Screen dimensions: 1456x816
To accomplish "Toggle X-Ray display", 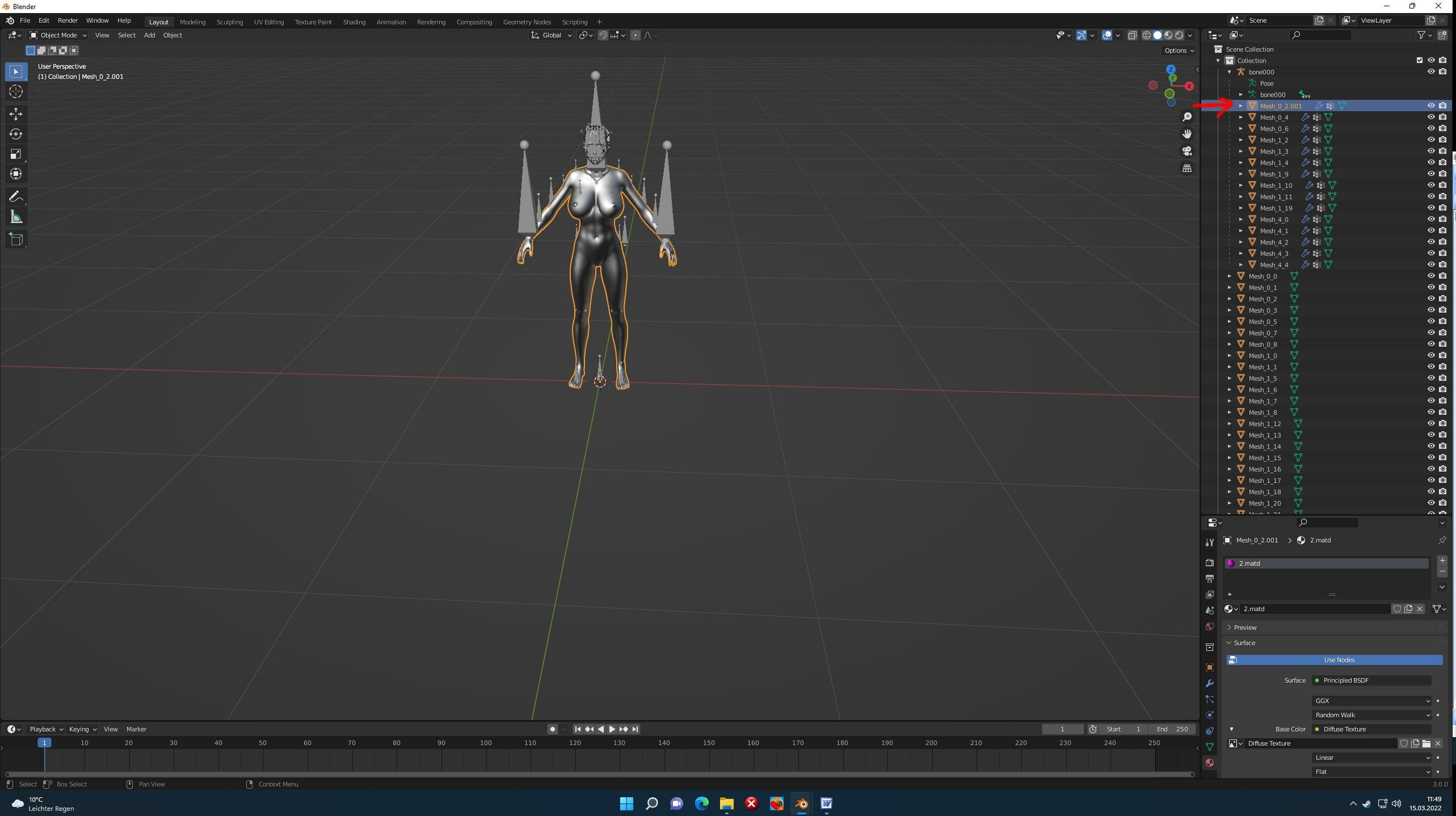I will 1132,35.
